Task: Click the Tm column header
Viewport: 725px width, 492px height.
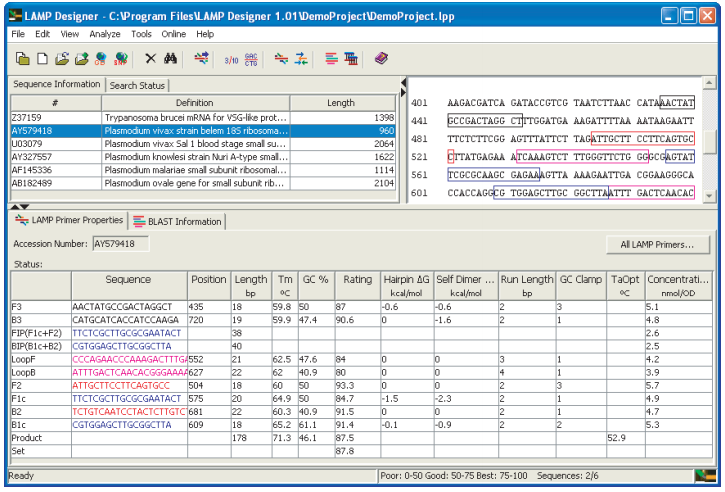Action: click(285, 286)
